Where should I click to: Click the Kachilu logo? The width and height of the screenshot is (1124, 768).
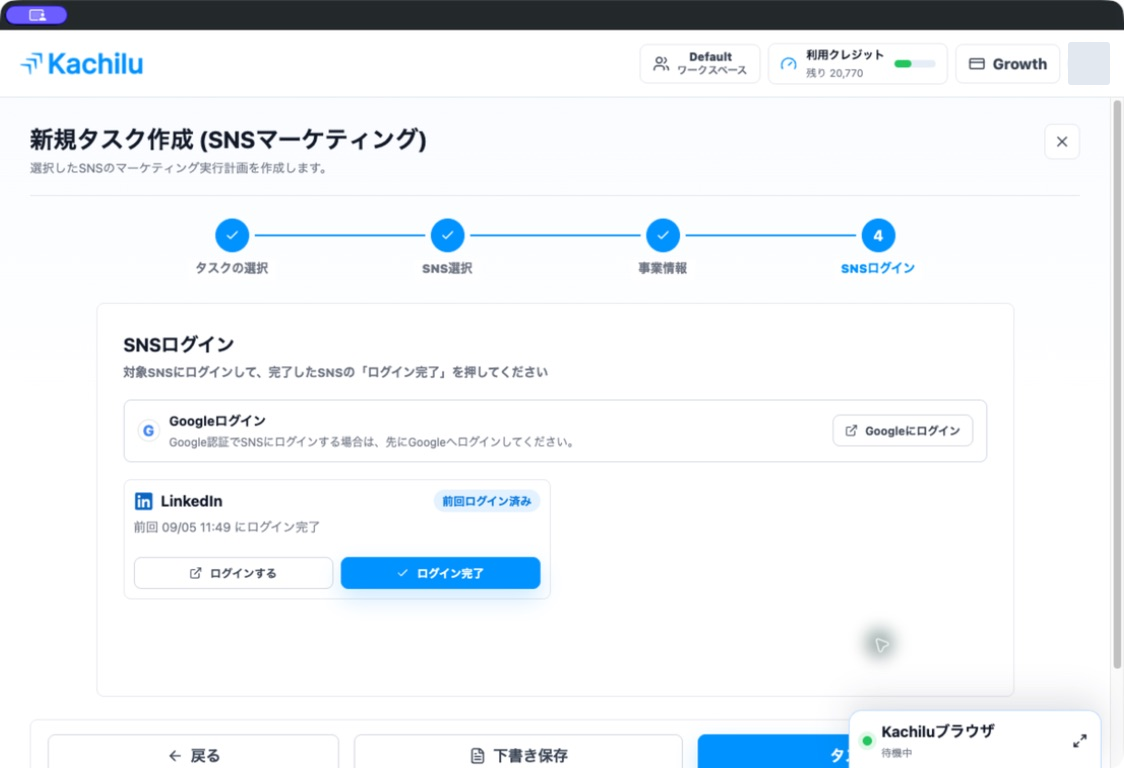[82, 64]
